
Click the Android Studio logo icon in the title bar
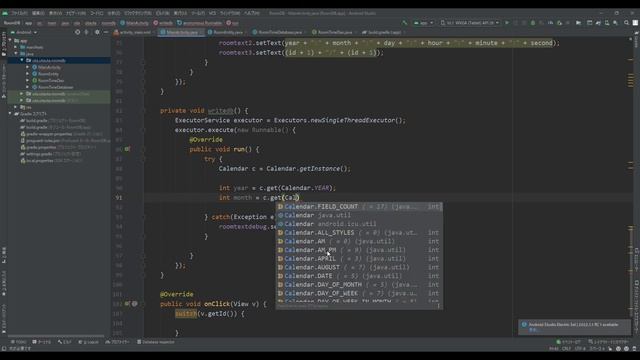(x=5, y=13)
